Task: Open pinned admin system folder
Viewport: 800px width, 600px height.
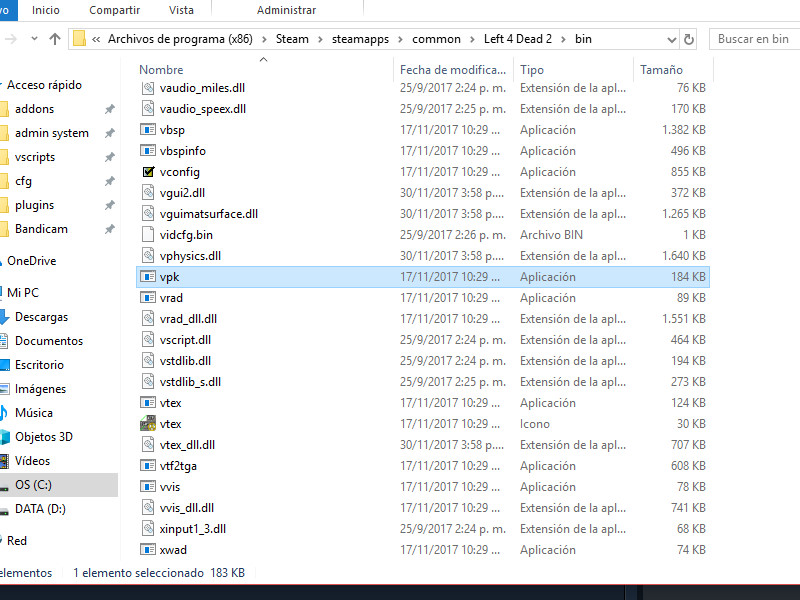Action: point(52,133)
